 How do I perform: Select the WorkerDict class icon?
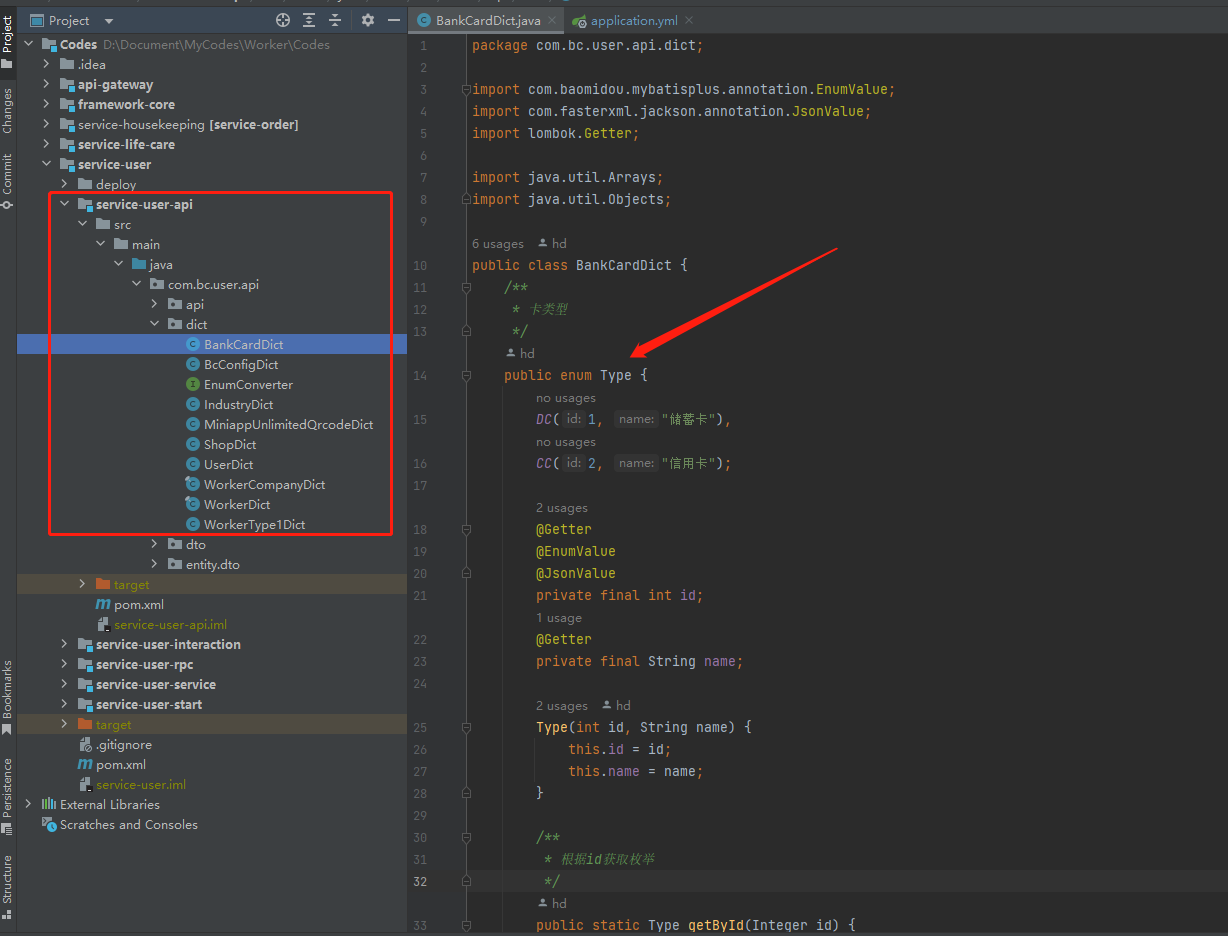(193, 504)
